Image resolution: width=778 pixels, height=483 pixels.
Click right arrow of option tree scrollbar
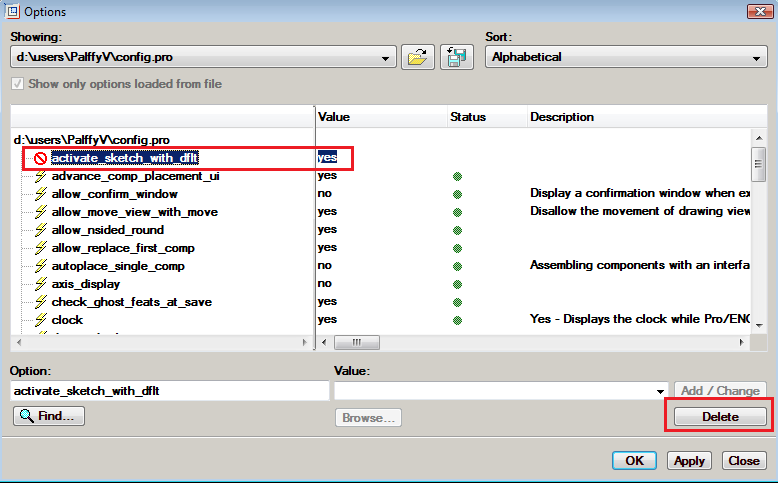(305, 342)
